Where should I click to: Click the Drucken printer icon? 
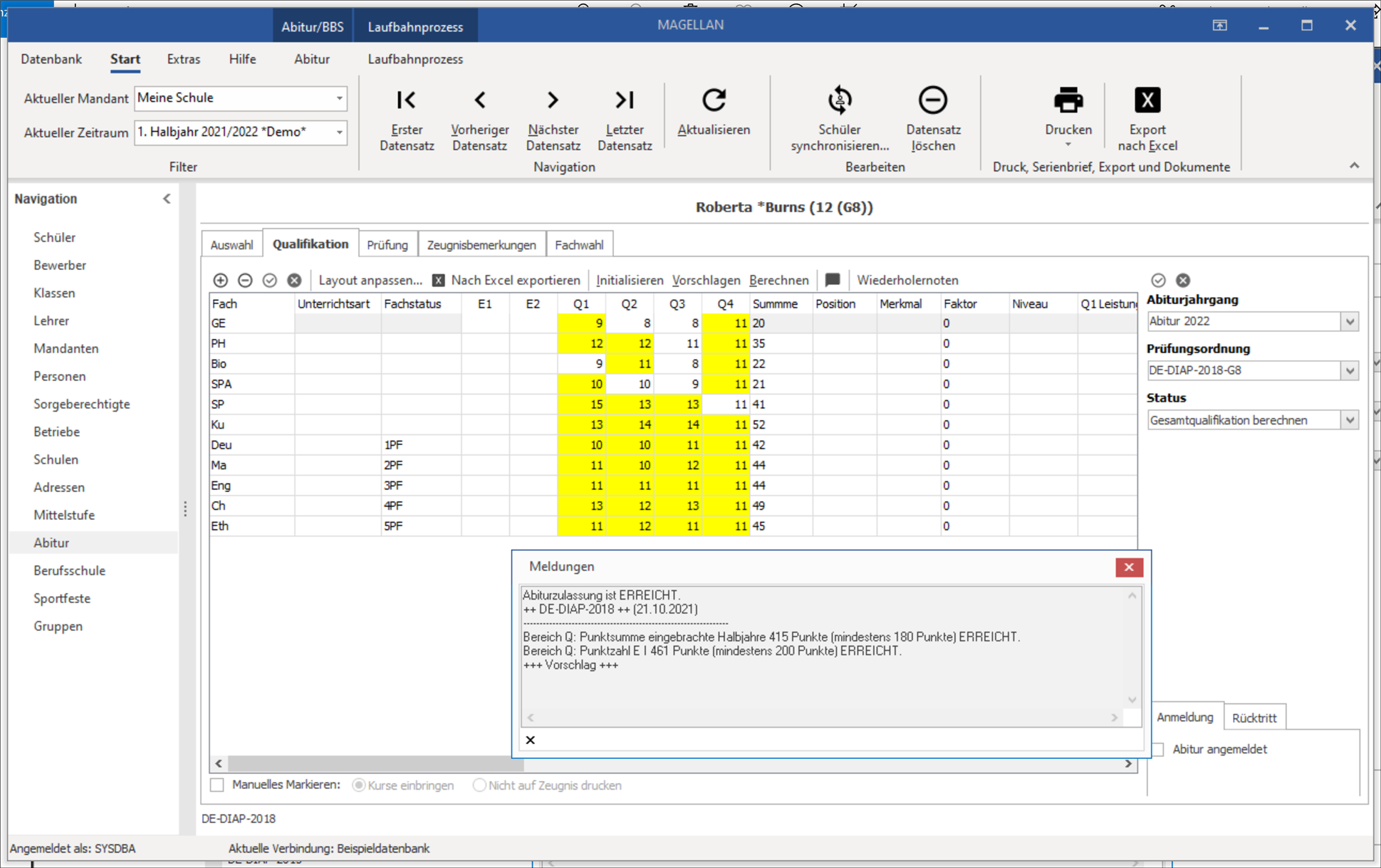[1068, 100]
